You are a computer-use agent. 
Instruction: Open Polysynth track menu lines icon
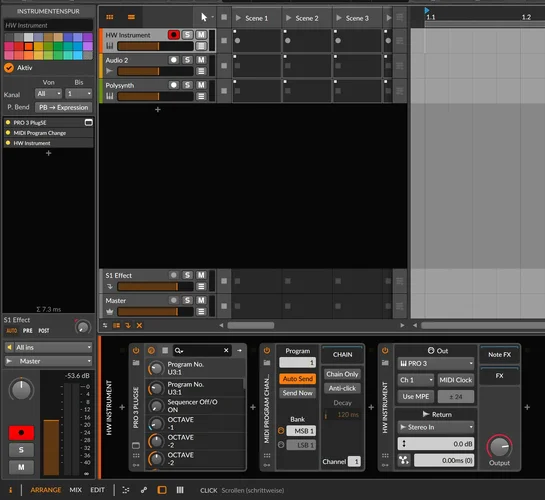[x=201, y=96]
